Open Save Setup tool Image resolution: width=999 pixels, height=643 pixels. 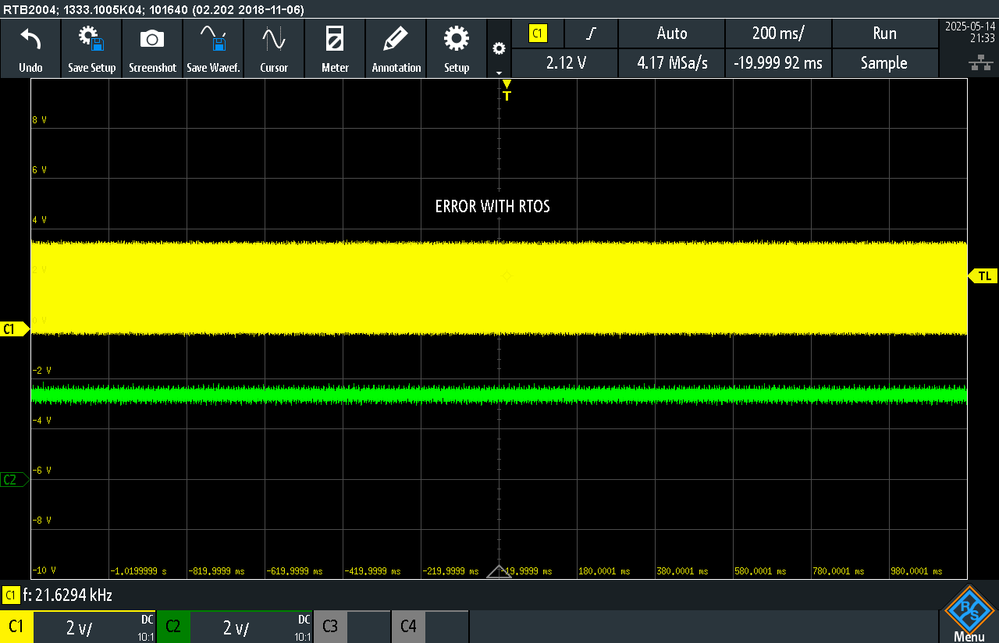pos(92,49)
